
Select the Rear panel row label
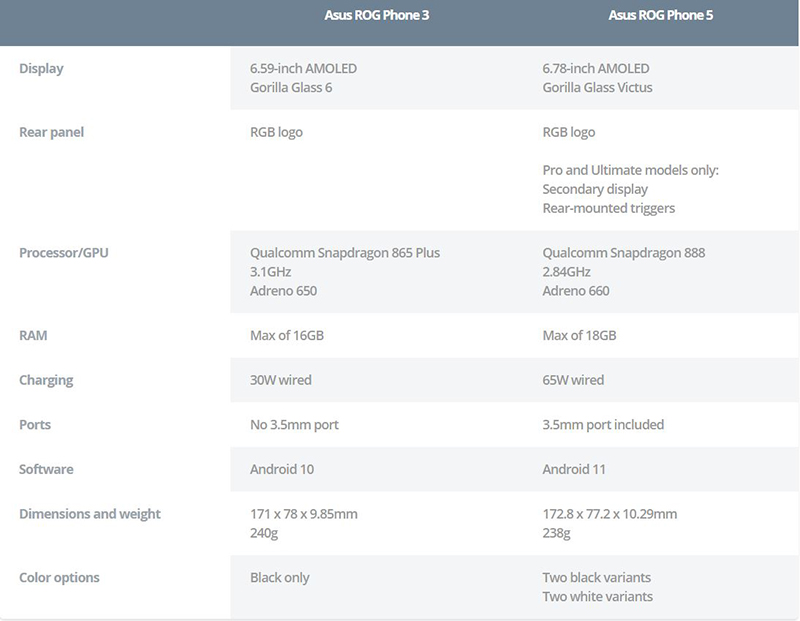point(51,132)
